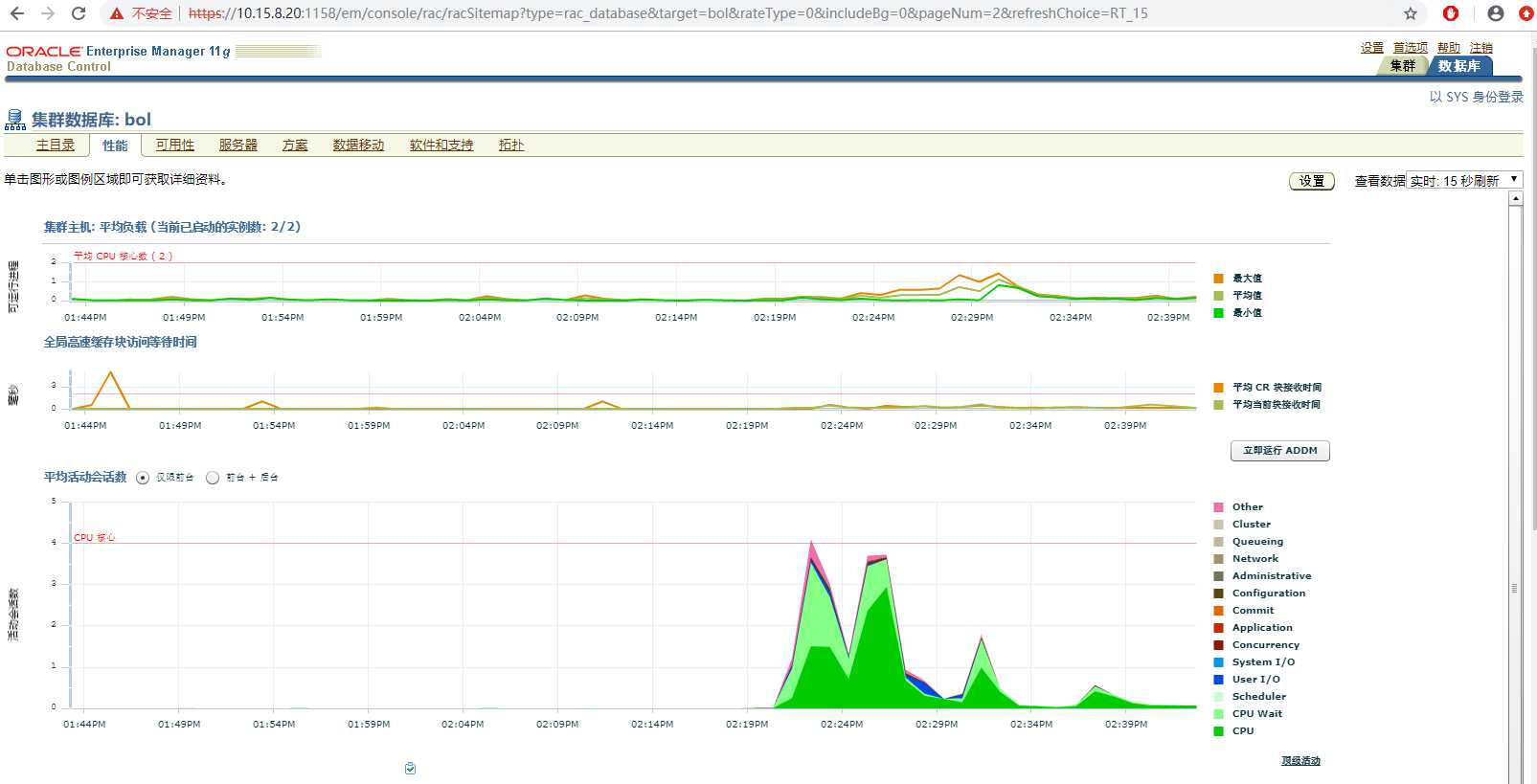Open 设置 link in header
The width and height of the screenshot is (1537, 784).
click(1372, 48)
